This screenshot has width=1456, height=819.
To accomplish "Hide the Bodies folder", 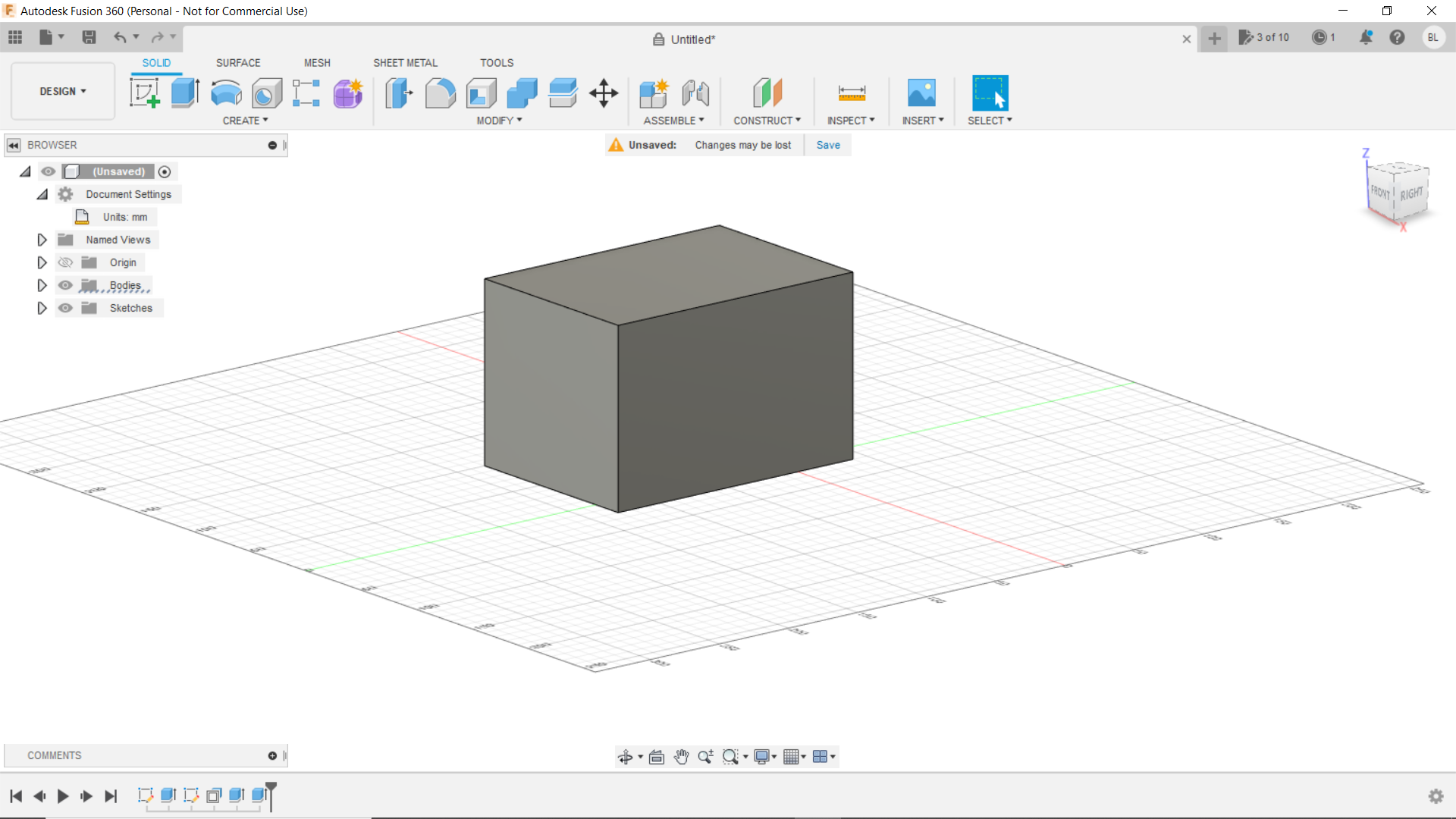I will [65, 285].
